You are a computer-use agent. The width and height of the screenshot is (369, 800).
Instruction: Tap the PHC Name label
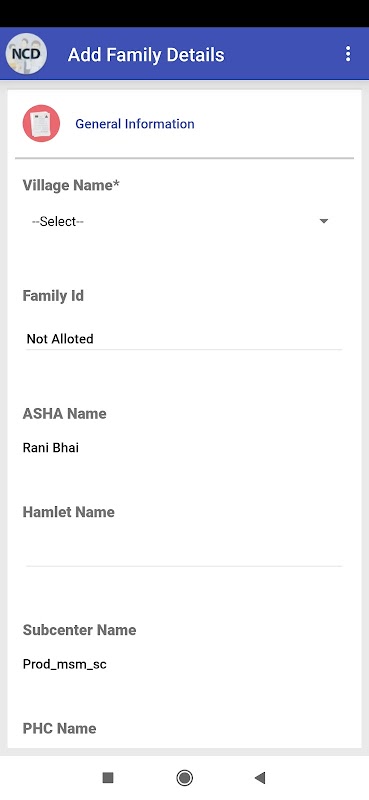click(60, 728)
